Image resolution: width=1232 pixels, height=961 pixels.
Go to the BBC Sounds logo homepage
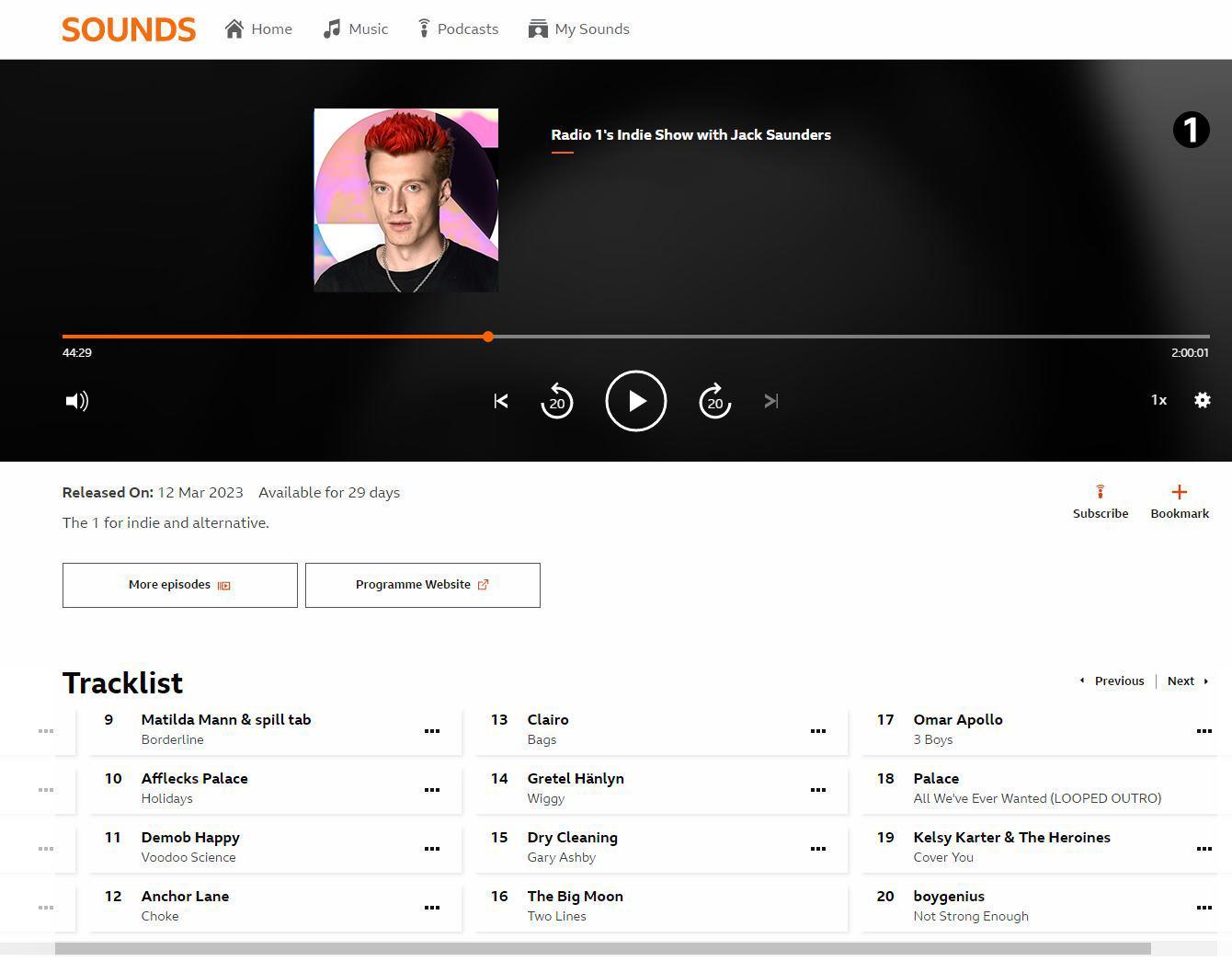[x=129, y=29]
